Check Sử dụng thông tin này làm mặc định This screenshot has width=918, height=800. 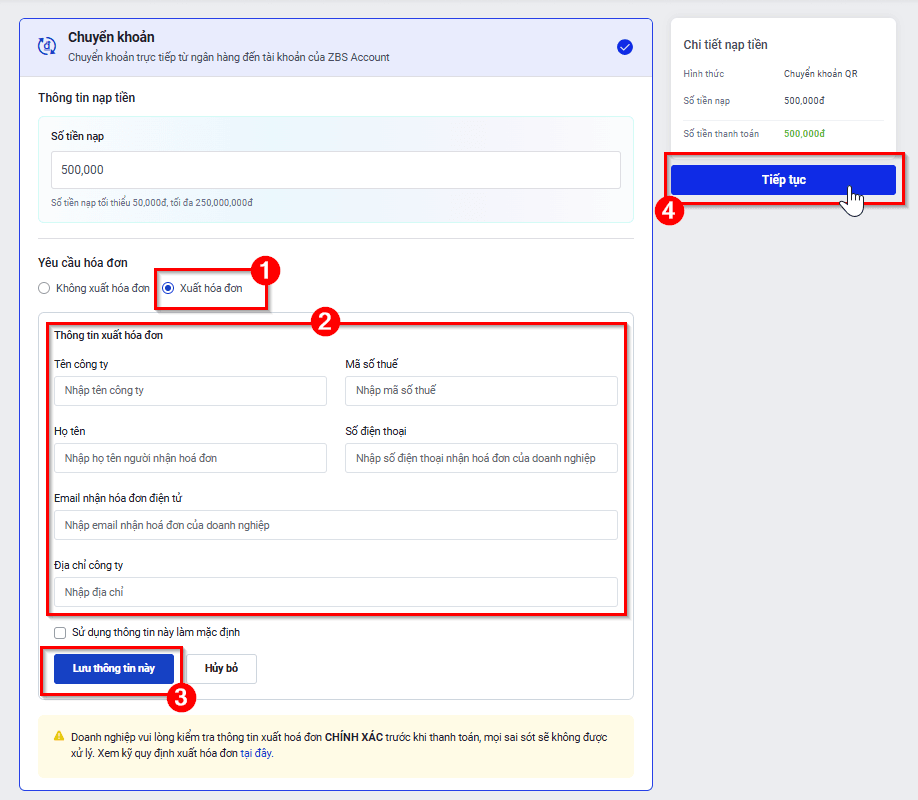coord(60,633)
